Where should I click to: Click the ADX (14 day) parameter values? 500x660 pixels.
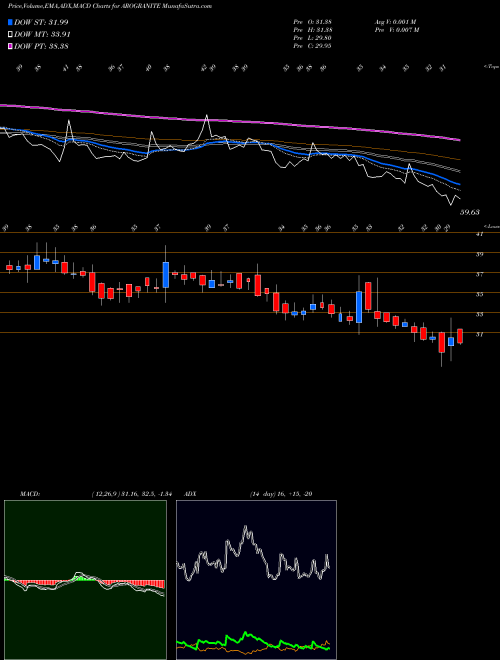click(x=281, y=494)
